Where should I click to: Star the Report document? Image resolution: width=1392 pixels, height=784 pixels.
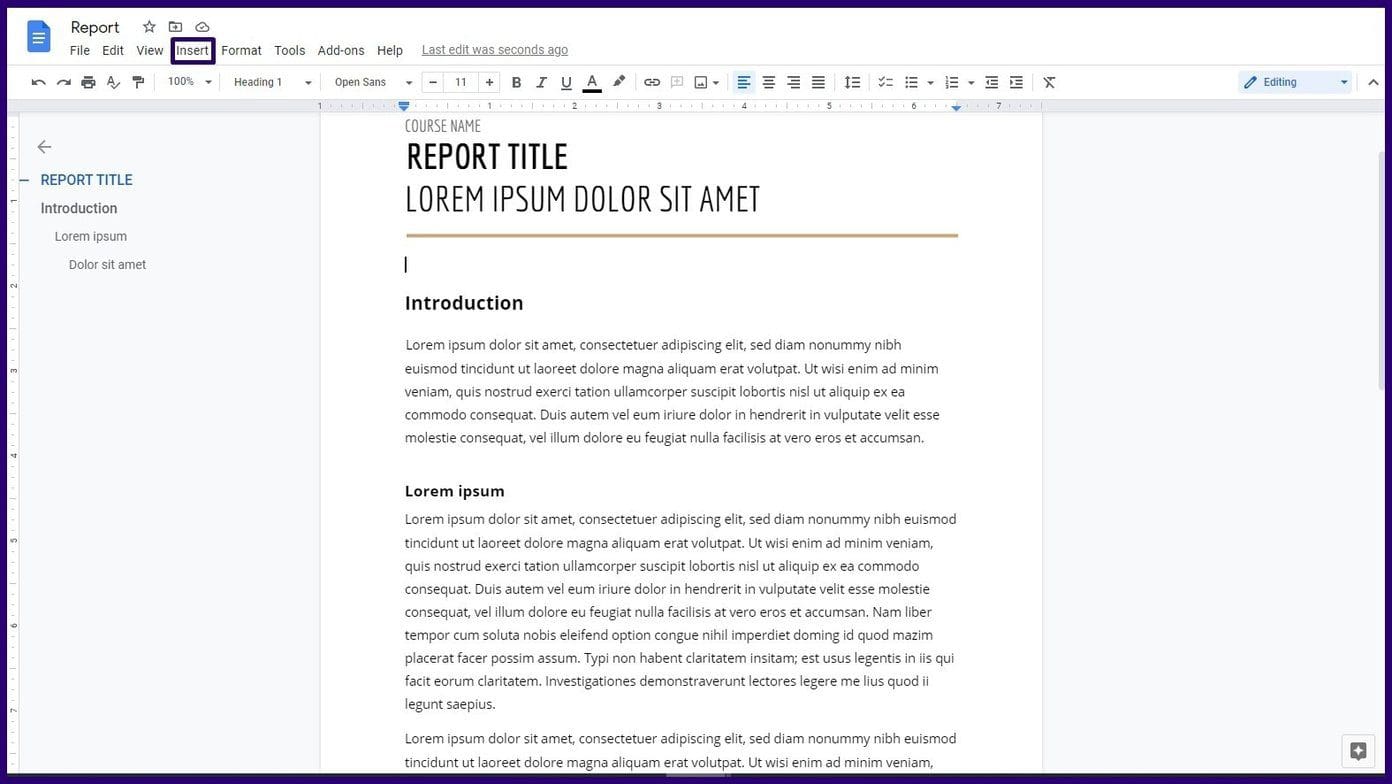click(149, 27)
